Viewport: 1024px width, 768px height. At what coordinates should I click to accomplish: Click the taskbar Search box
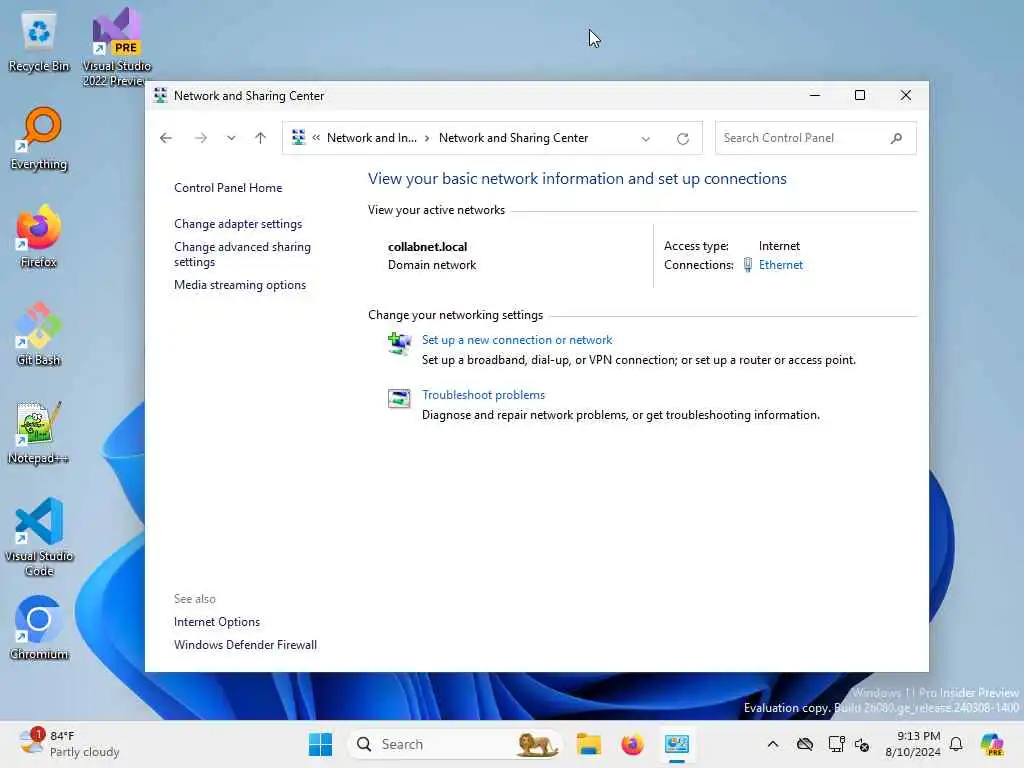(x=456, y=744)
